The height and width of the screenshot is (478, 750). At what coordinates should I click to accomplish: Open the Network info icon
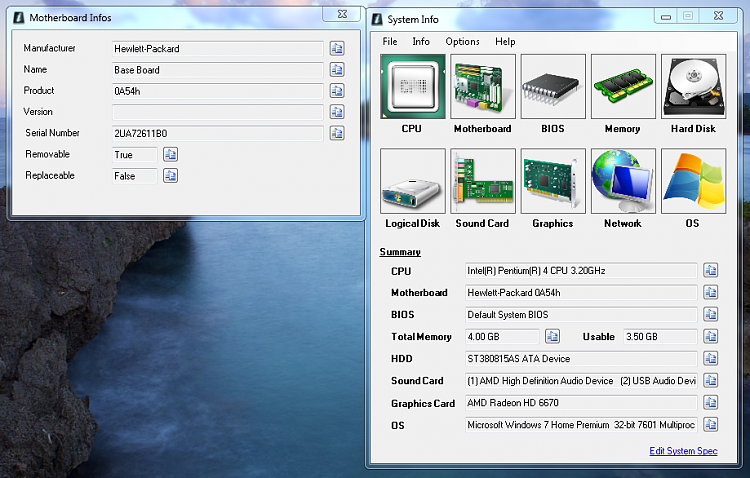coord(623,181)
